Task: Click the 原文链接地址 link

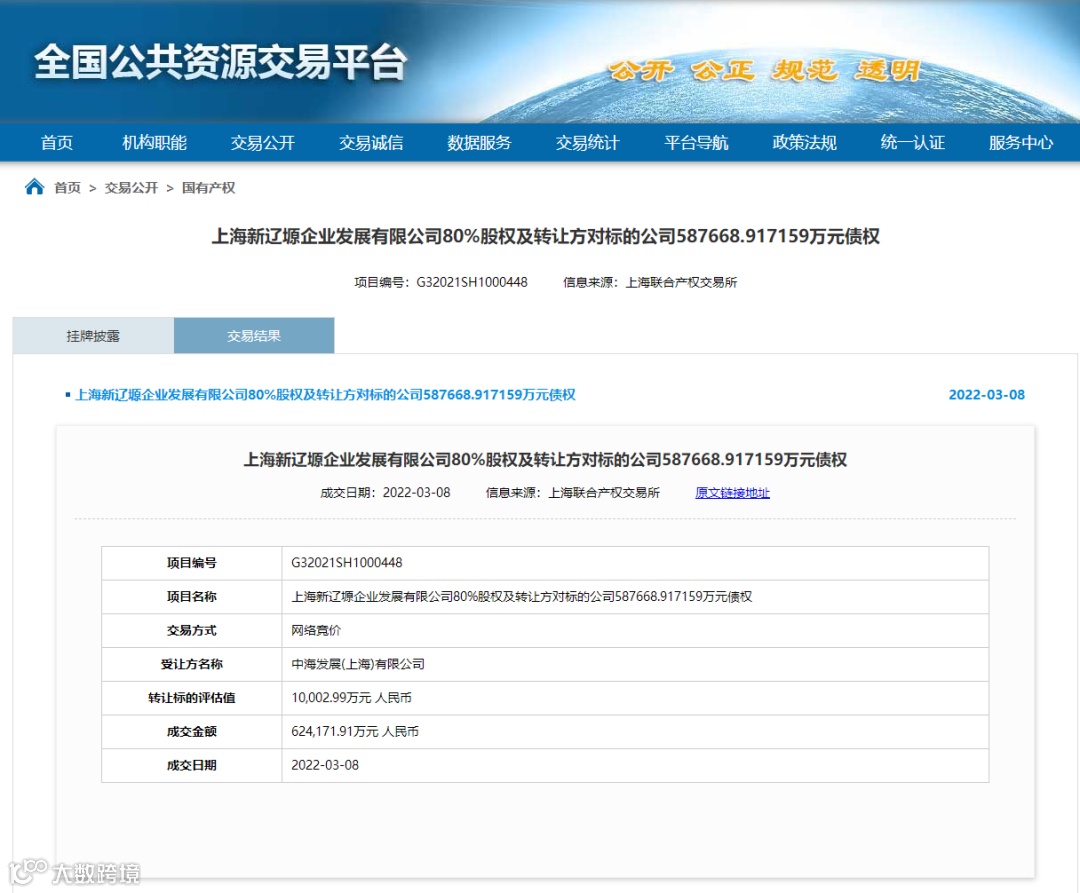Action: pyautogui.click(x=732, y=493)
